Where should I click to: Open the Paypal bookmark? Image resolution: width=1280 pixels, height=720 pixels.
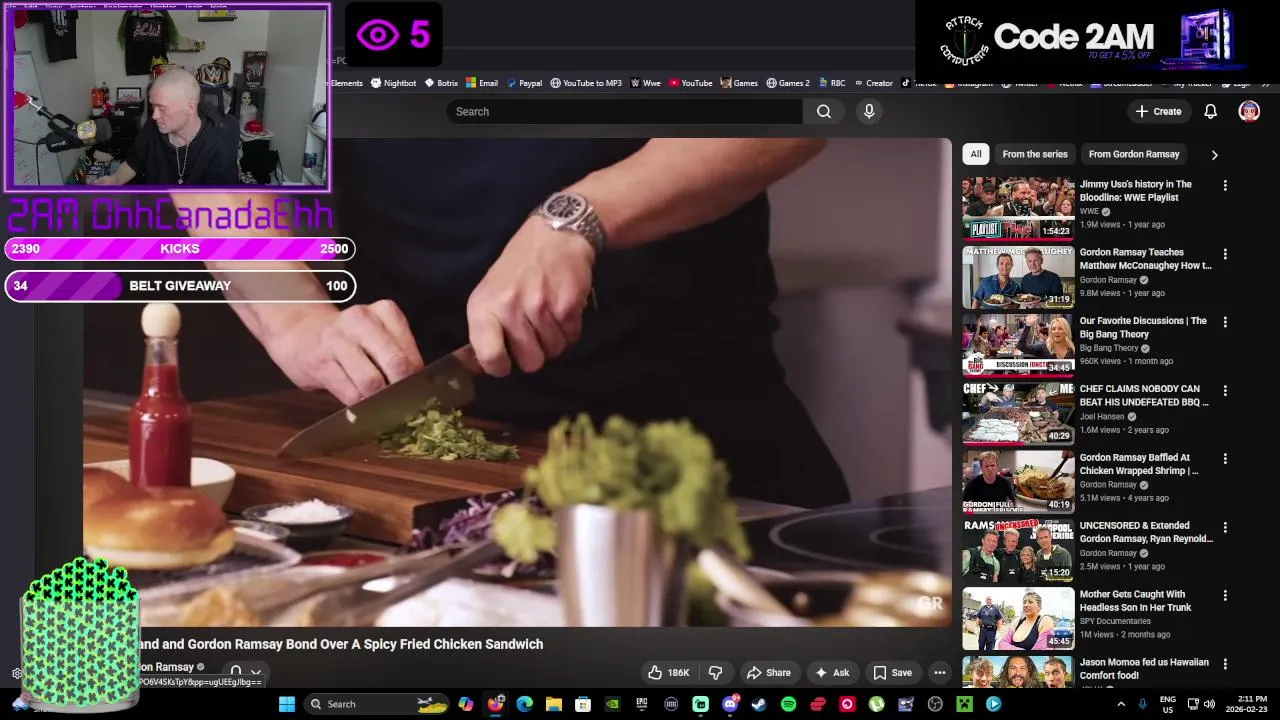click(x=523, y=83)
